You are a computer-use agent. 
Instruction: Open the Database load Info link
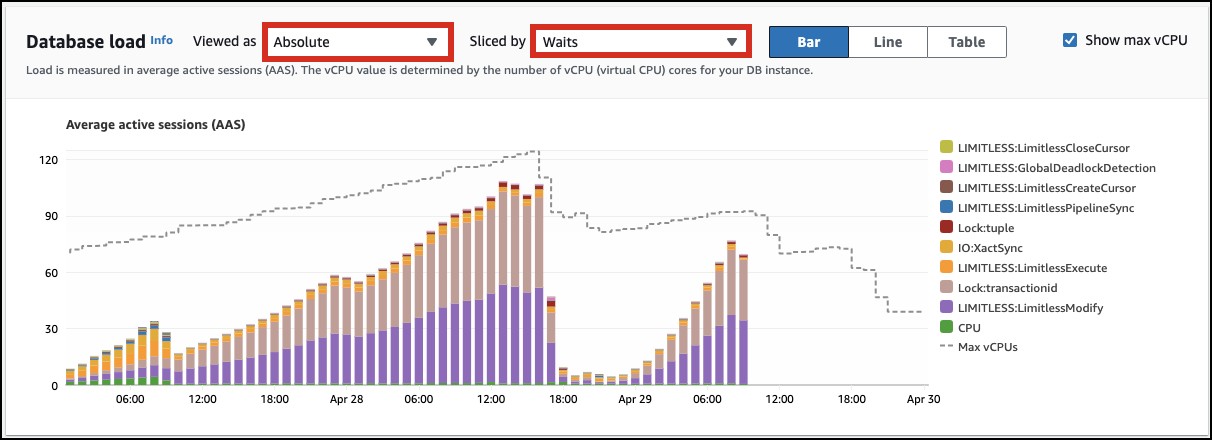(x=161, y=41)
